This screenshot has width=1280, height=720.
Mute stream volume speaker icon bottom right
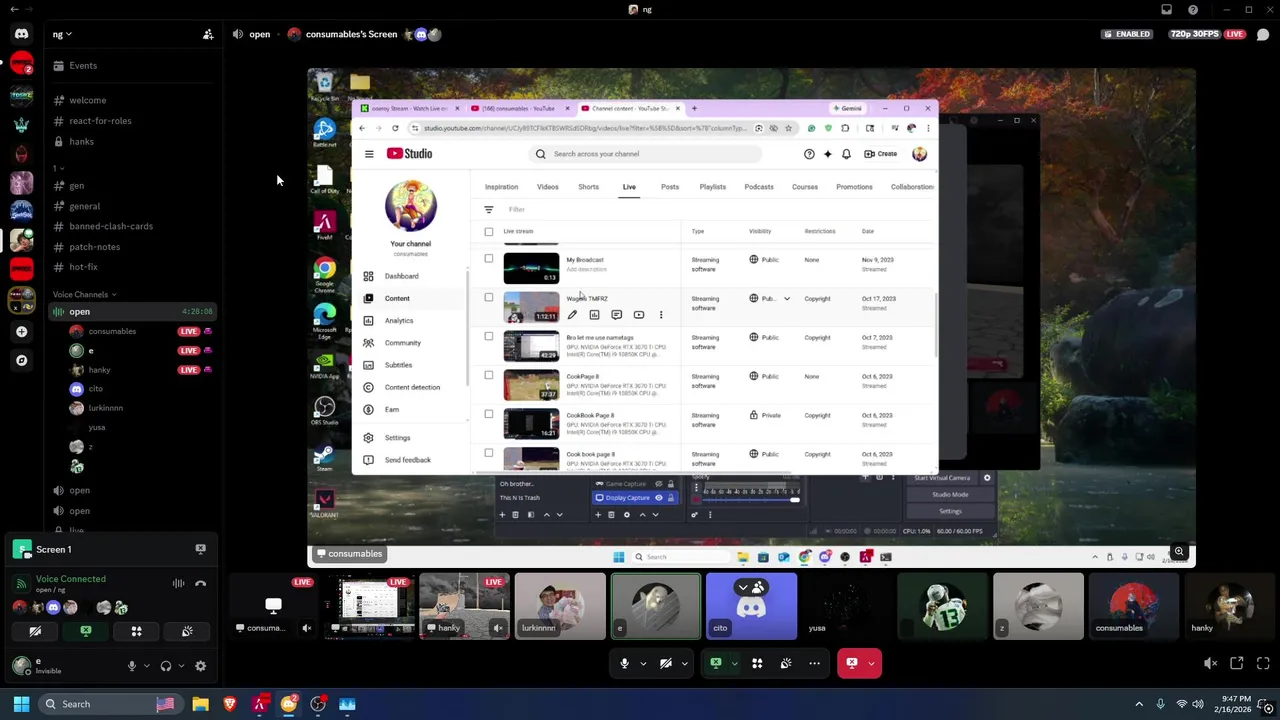coord(1211,663)
